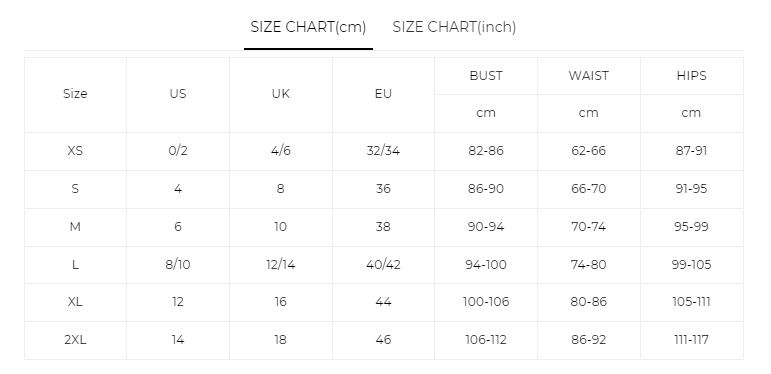This screenshot has width=771, height=374.
Task: Click the UK value 12/14
Action: click(x=281, y=264)
